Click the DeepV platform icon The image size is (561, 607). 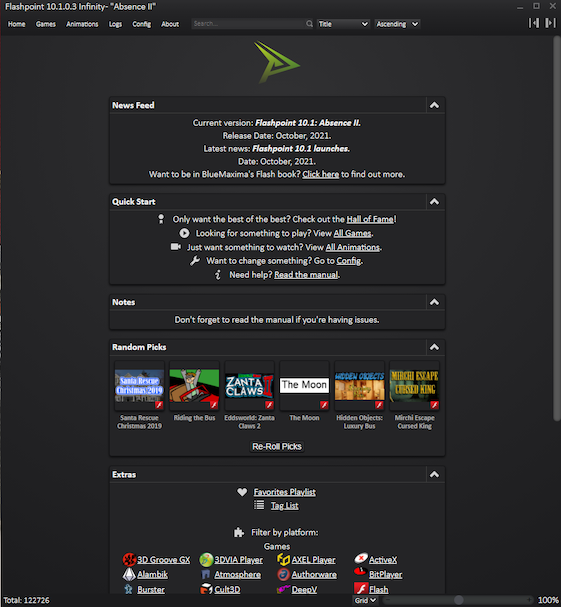click(x=283, y=590)
